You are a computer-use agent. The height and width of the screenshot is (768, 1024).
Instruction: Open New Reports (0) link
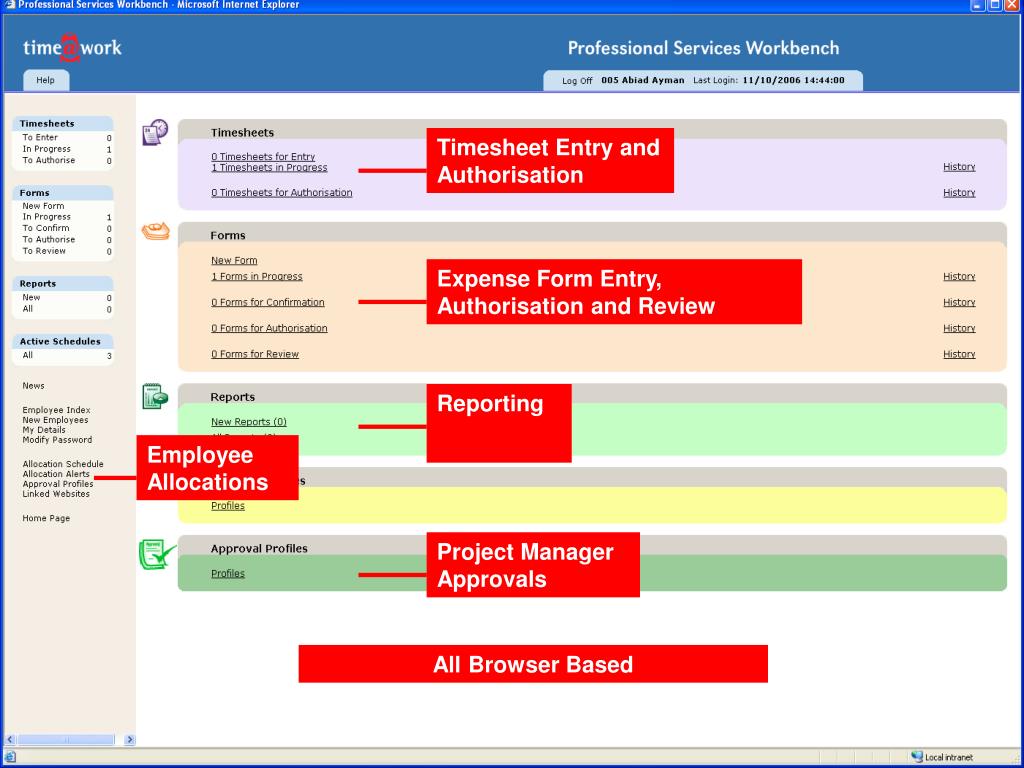(249, 422)
